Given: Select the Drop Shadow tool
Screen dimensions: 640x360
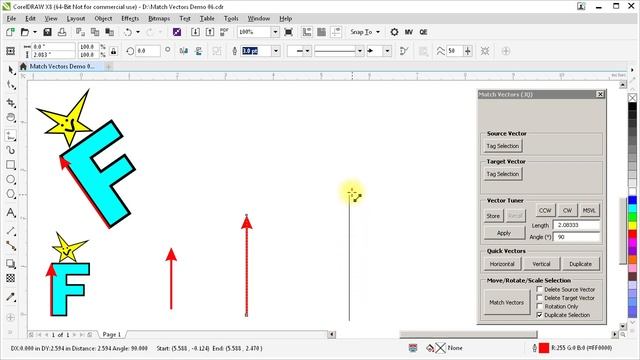Looking at the screenshot, I should [x=11, y=264].
